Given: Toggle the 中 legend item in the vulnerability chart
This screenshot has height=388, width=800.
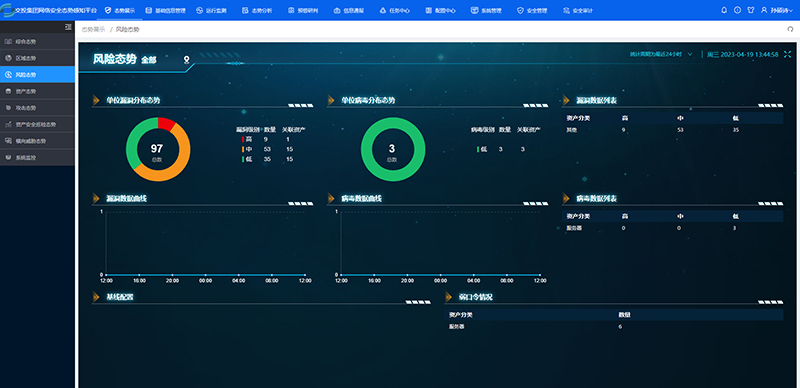Looking at the screenshot, I should [247, 149].
